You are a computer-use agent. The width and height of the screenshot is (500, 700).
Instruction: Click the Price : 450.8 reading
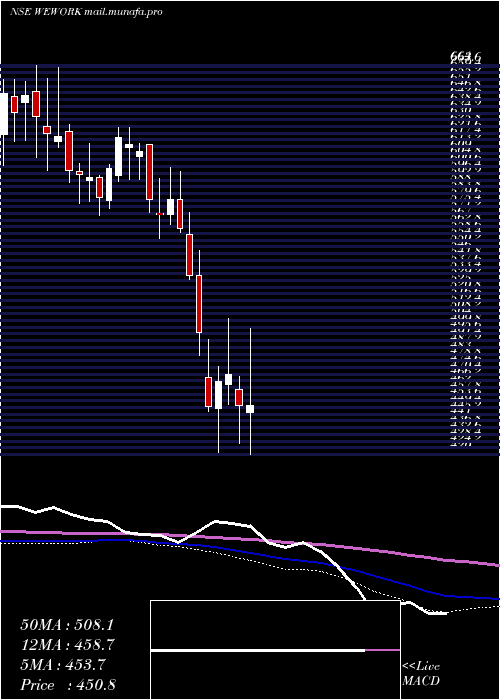tap(68, 685)
